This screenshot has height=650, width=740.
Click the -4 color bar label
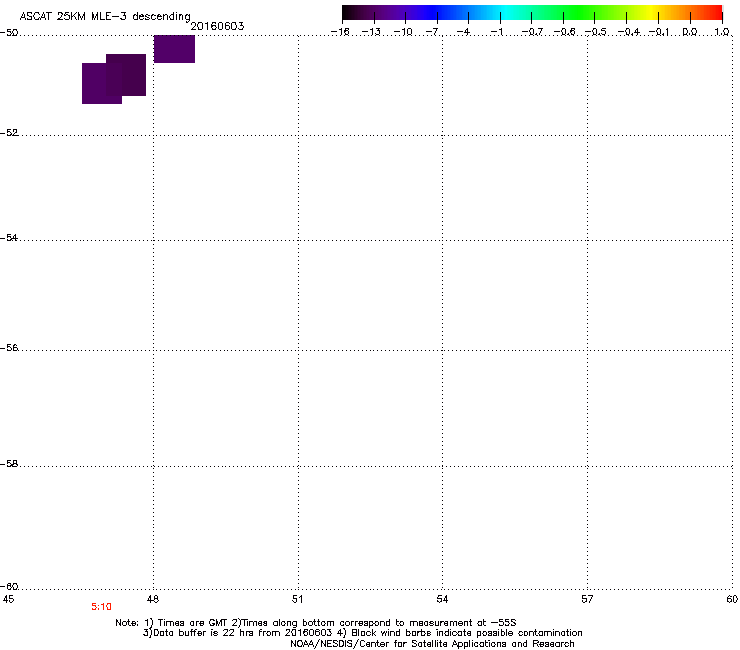(464, 32)
